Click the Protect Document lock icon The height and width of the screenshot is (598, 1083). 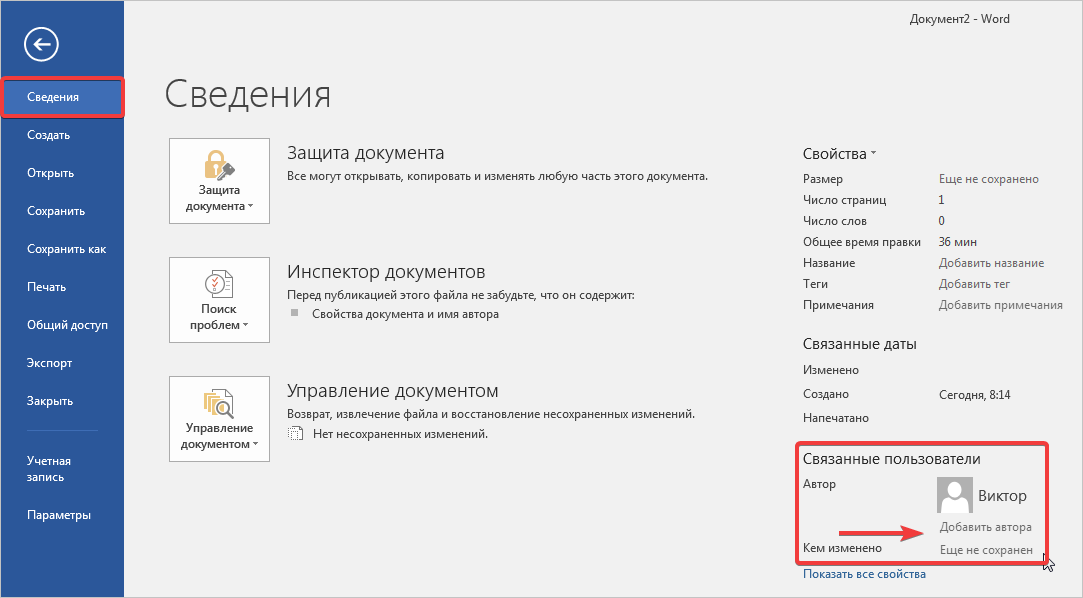219,162
